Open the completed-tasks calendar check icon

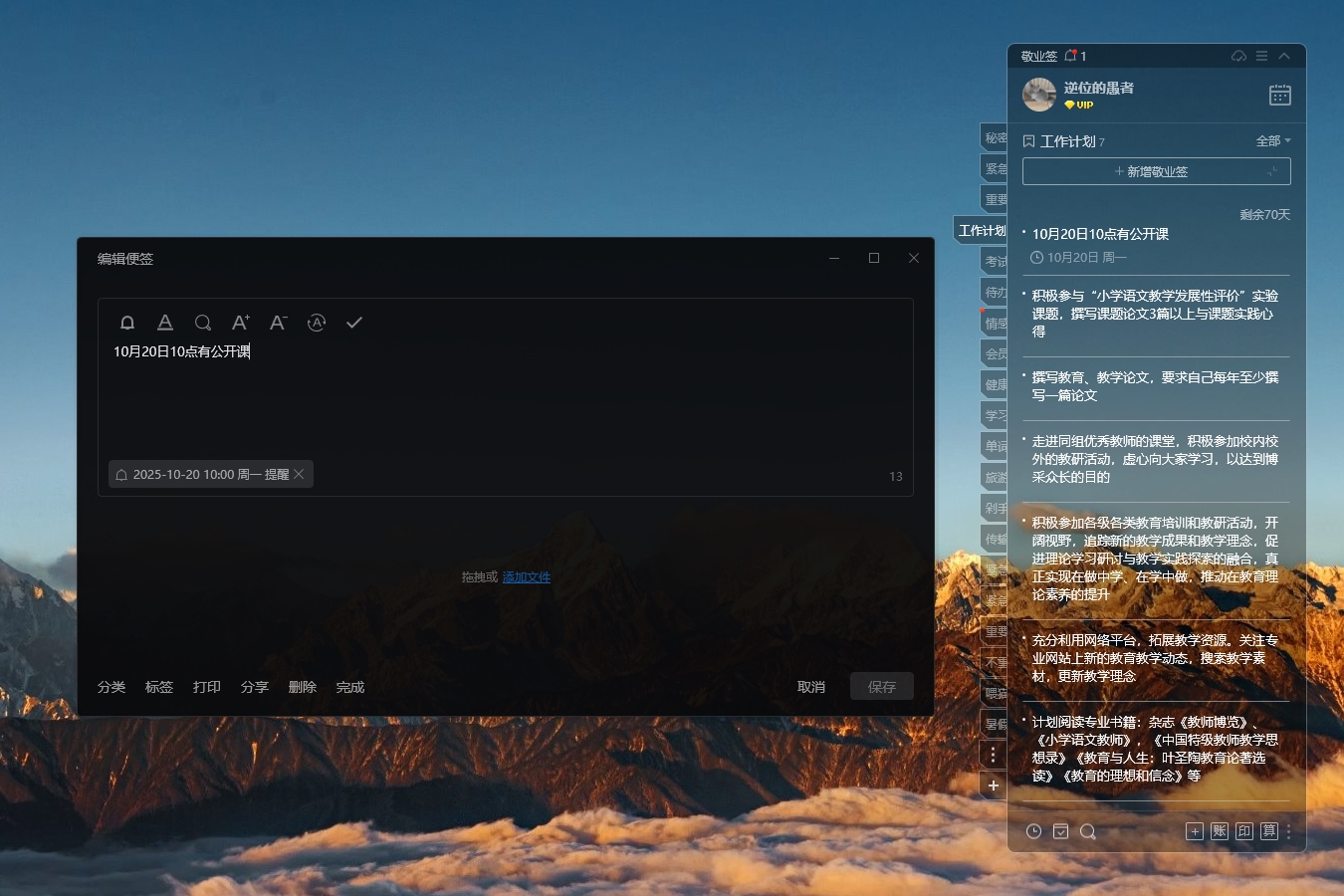[x=1061, y=831]
